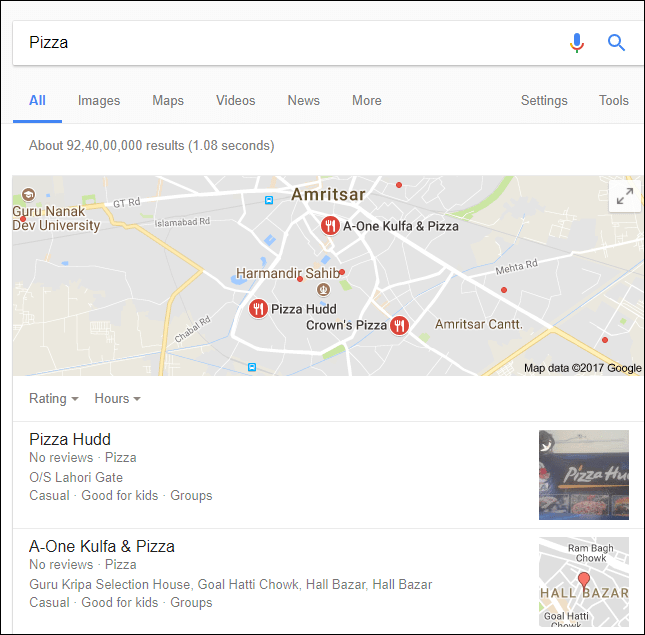Open the search Tools options
The width and height of the screenshot is (645, 635).
613,101
